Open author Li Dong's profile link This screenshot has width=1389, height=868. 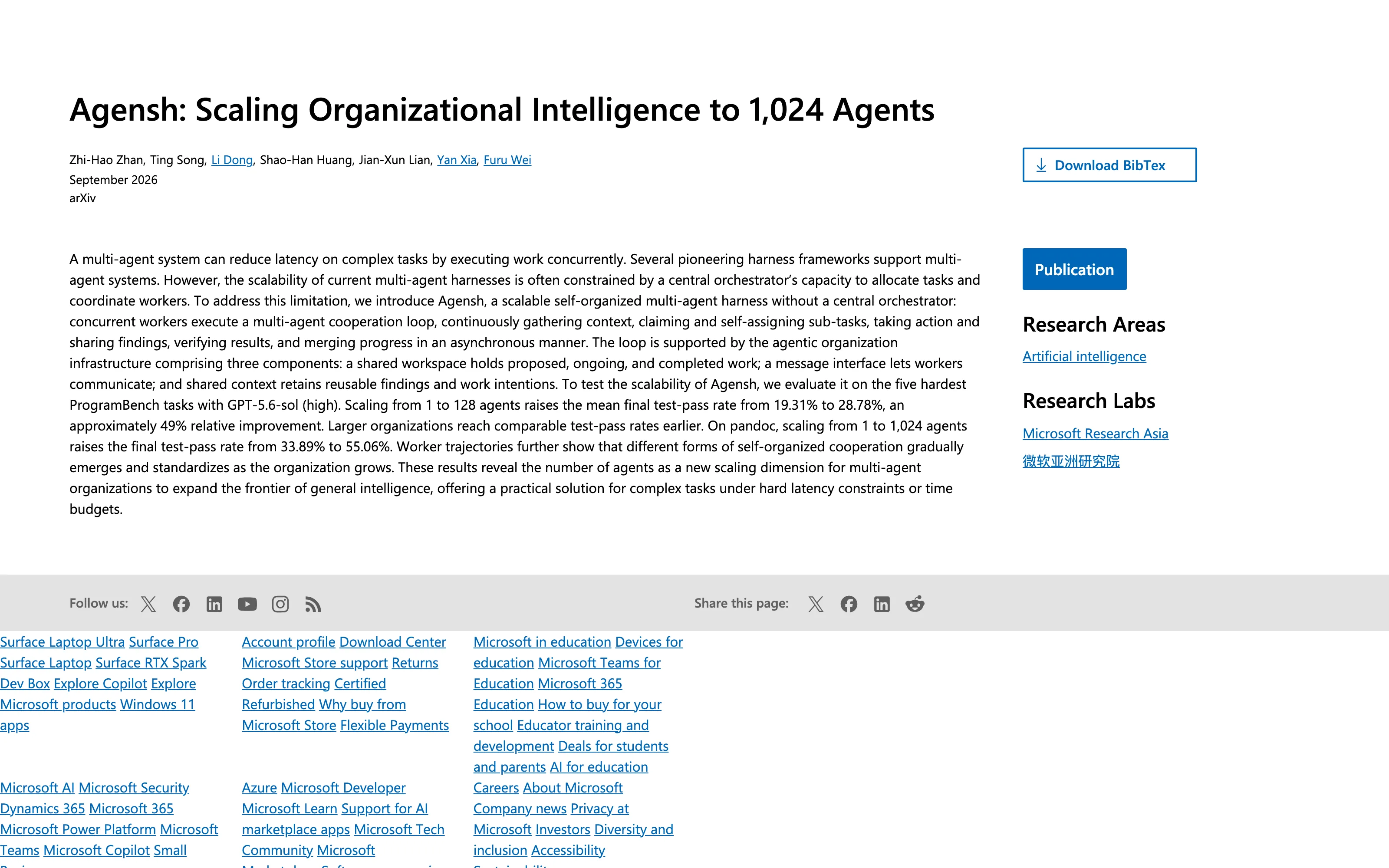point(232,160)
